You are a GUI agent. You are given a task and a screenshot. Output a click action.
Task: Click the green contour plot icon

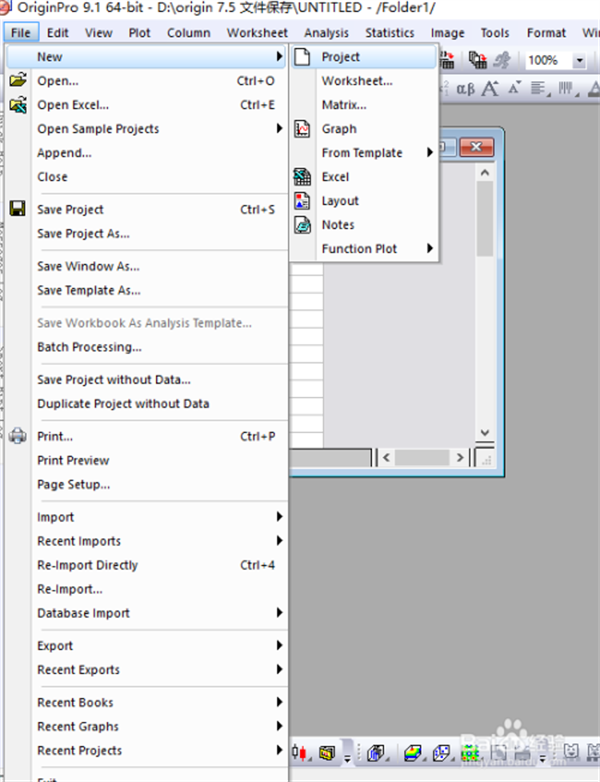coord(469,753)
